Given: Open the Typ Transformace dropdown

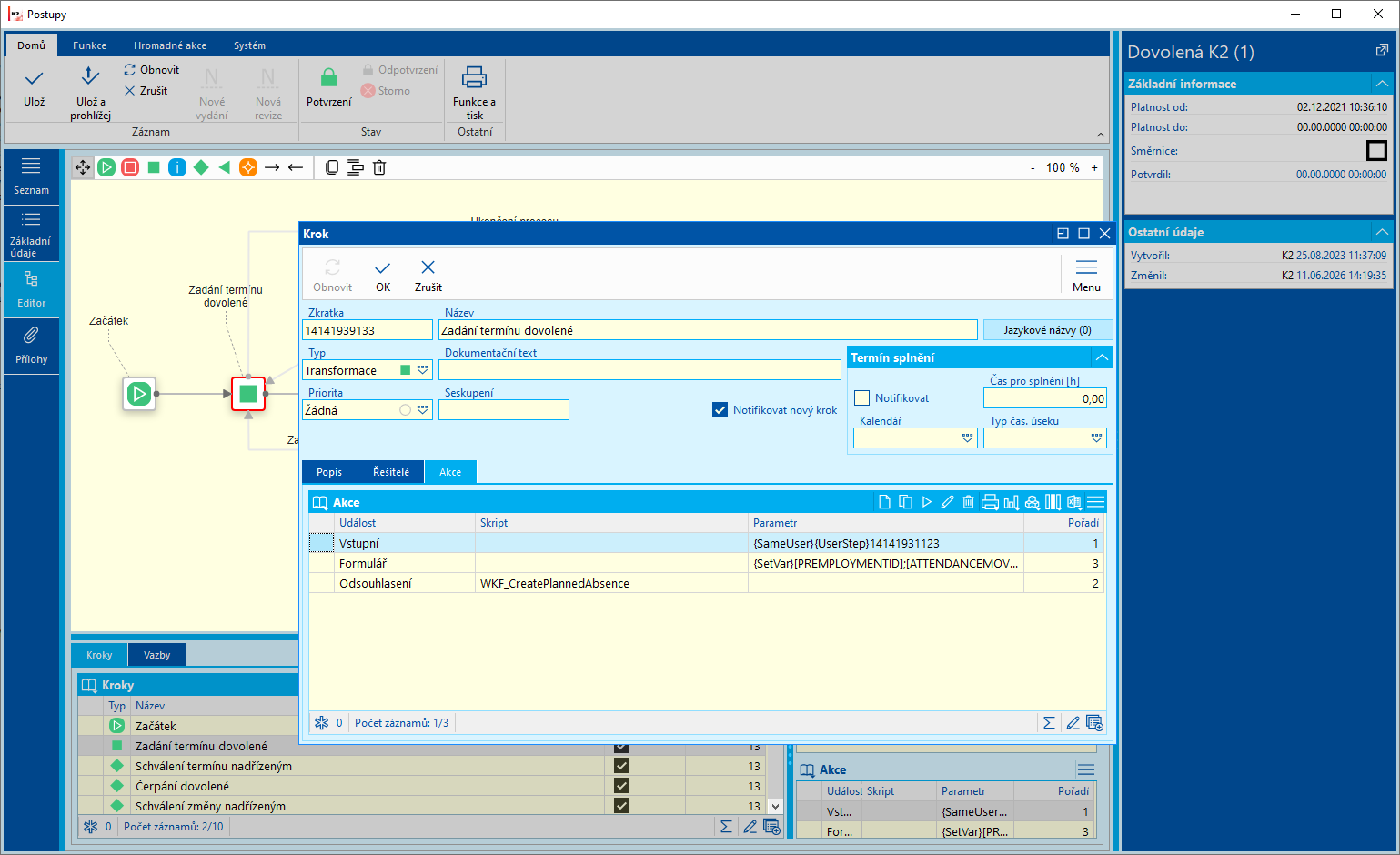Looking at the screenshot, I should 423,370.
